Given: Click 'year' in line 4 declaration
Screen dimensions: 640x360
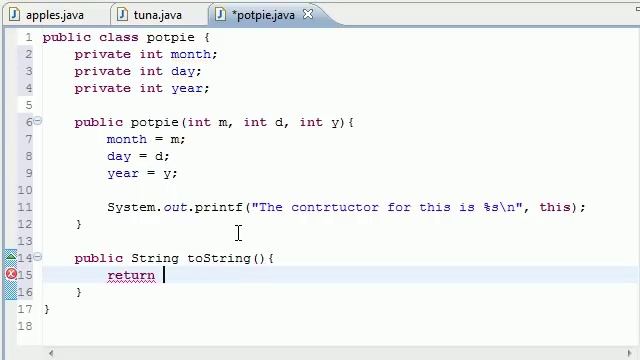Looking at the screenshot, I should (x=187, y=89).
